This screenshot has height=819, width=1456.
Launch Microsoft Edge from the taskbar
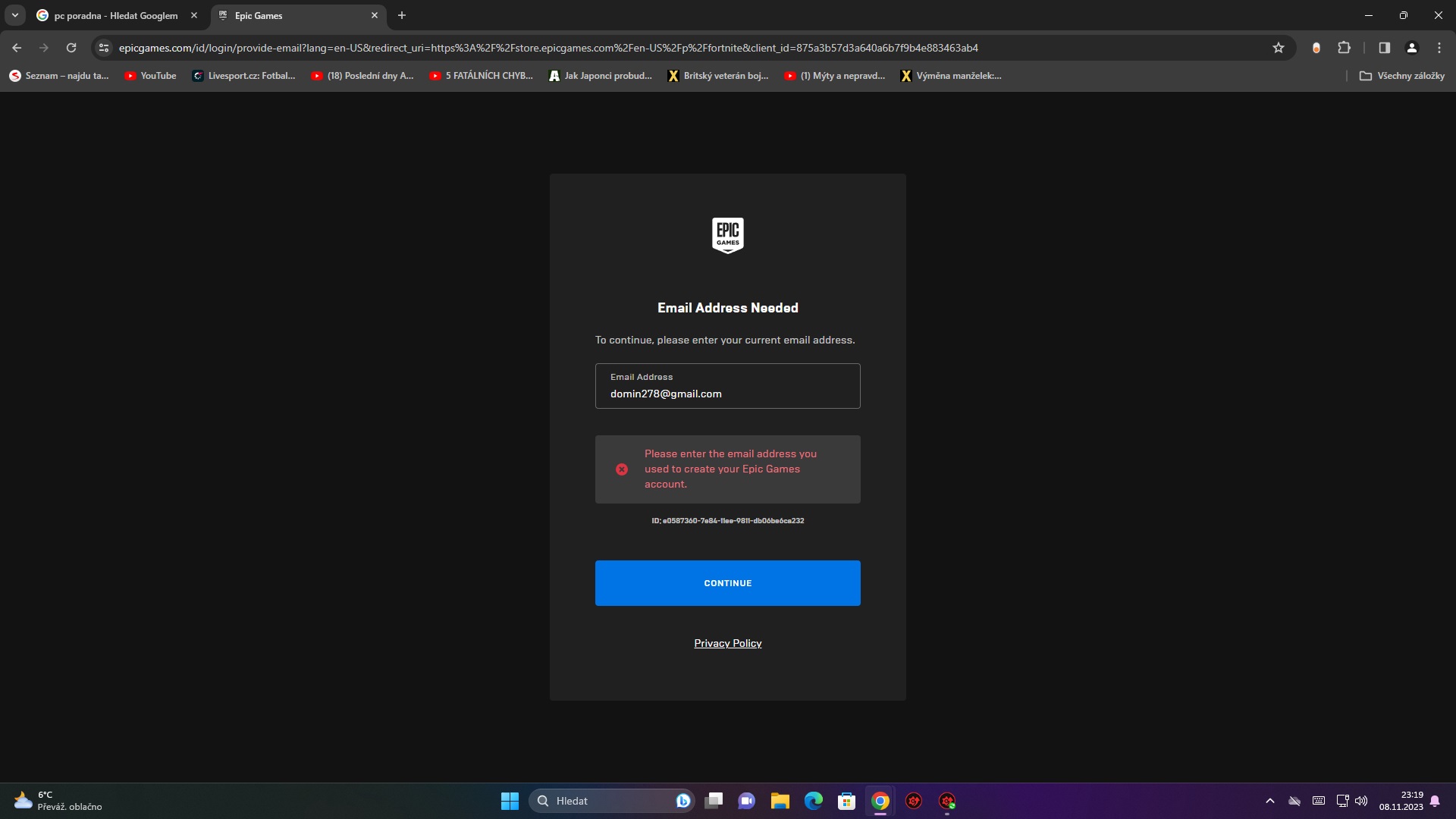pyautogui.click(x=813, y=801)
